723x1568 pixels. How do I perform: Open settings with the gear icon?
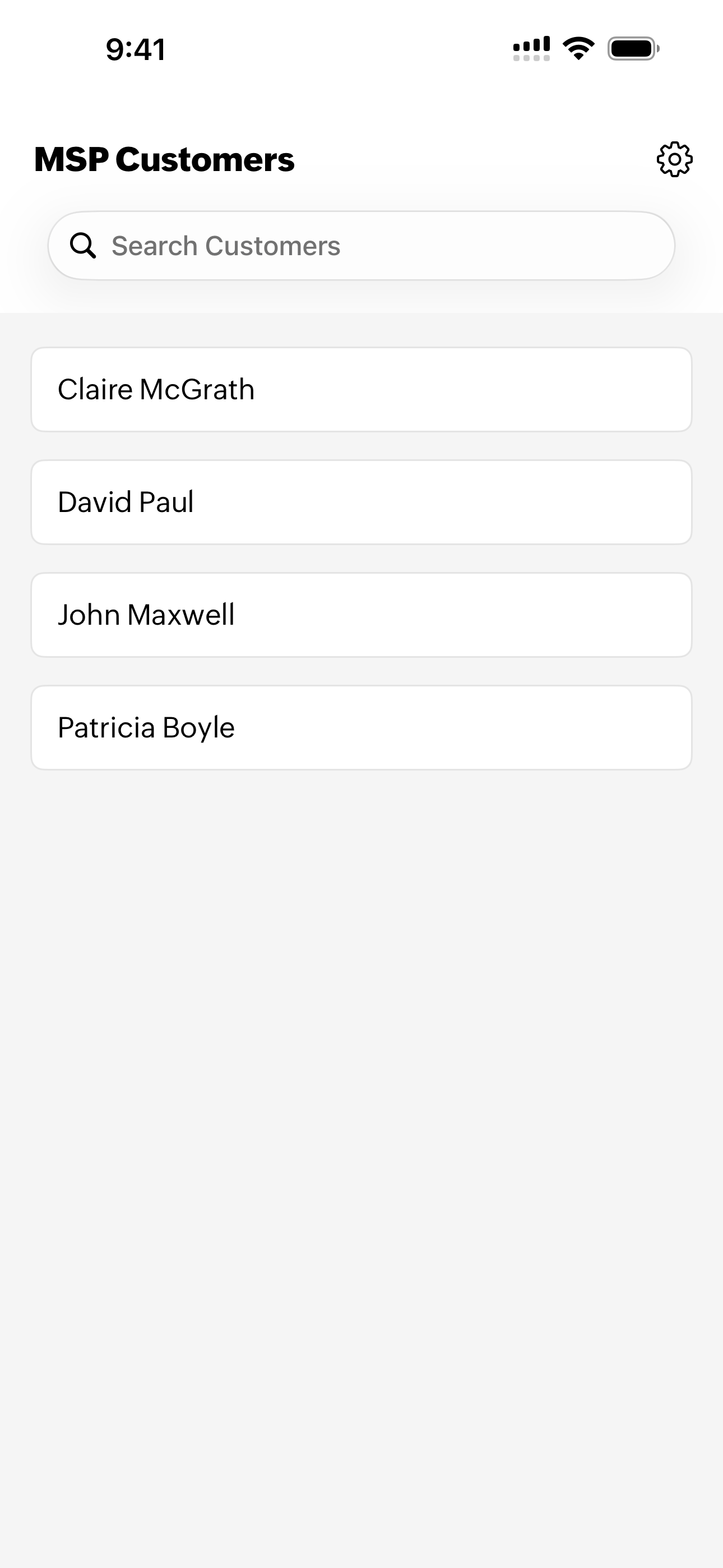(x=674, y=159)
